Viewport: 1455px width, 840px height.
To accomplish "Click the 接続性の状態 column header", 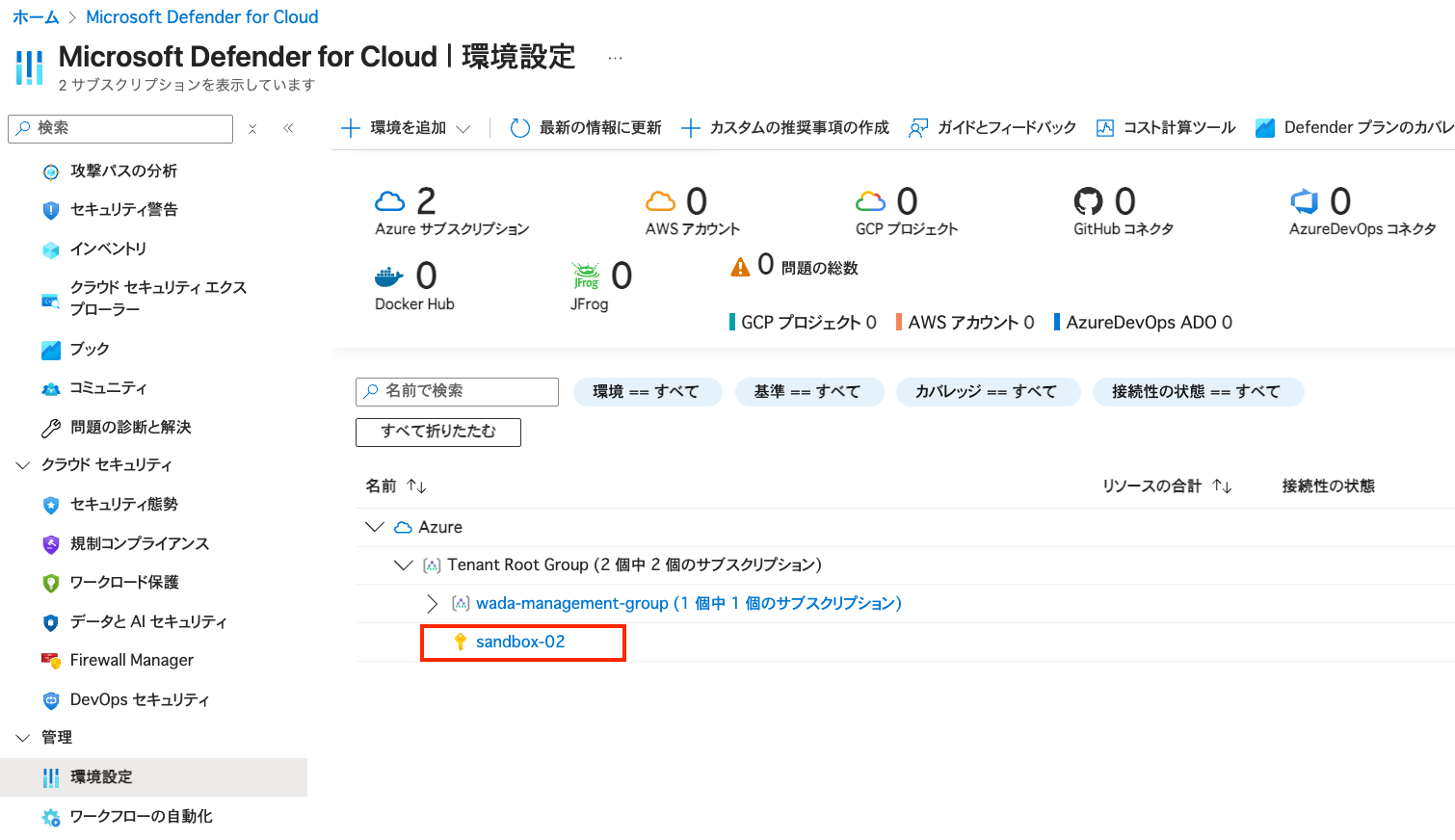I will (x=1328, y=486).
